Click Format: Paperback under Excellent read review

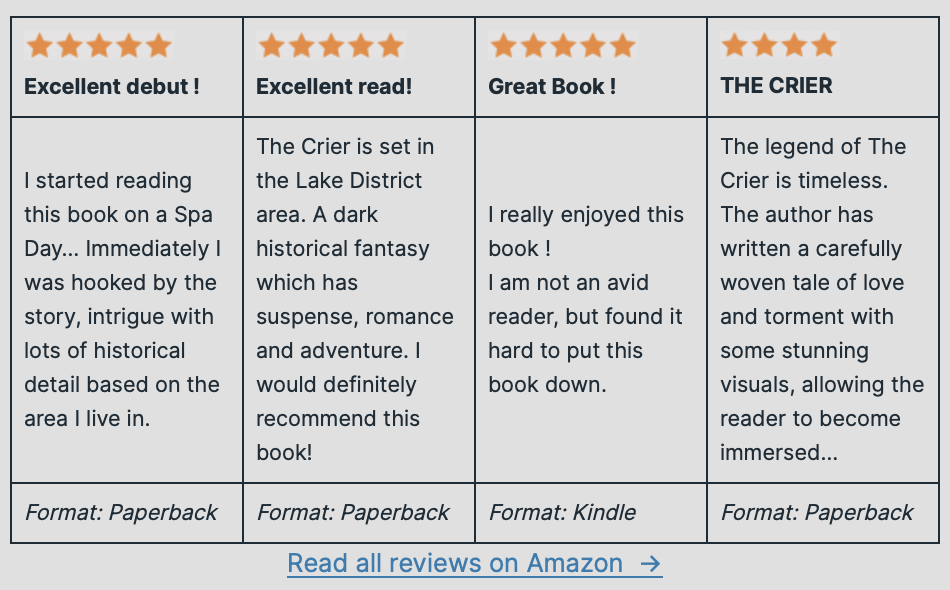tap(353, 513)
